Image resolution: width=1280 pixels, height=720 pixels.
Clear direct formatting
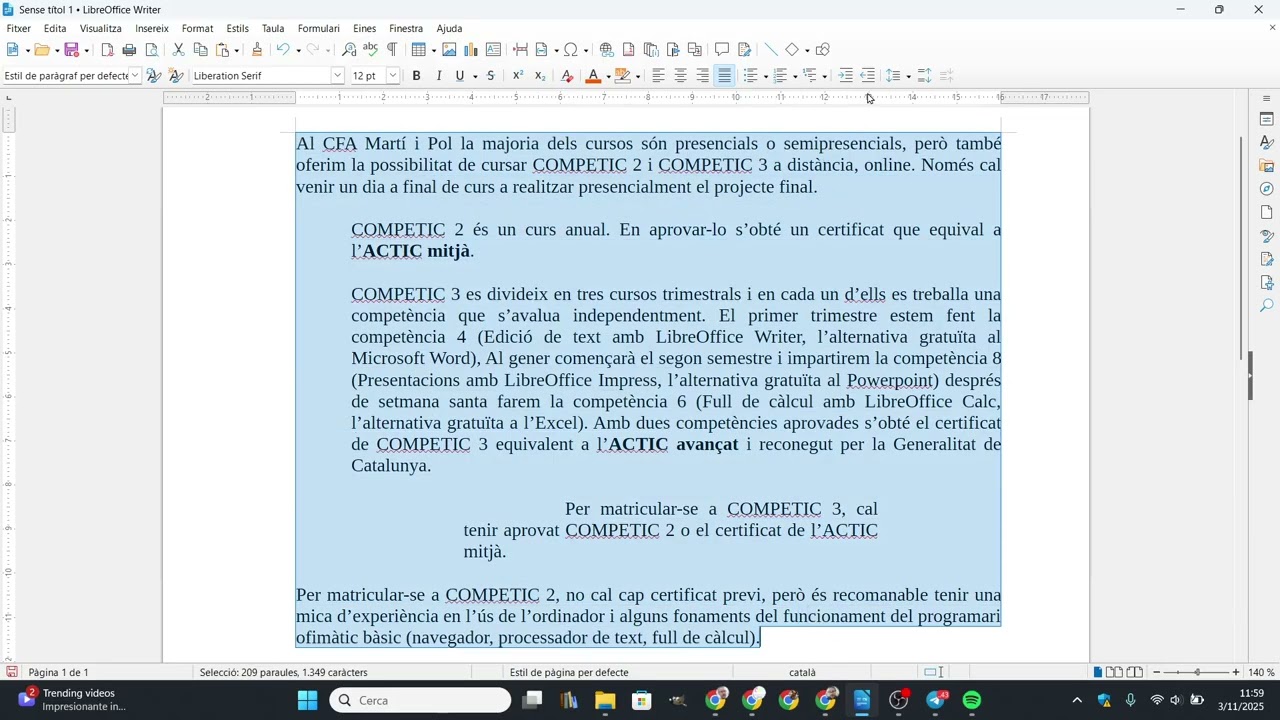[567, 76]
